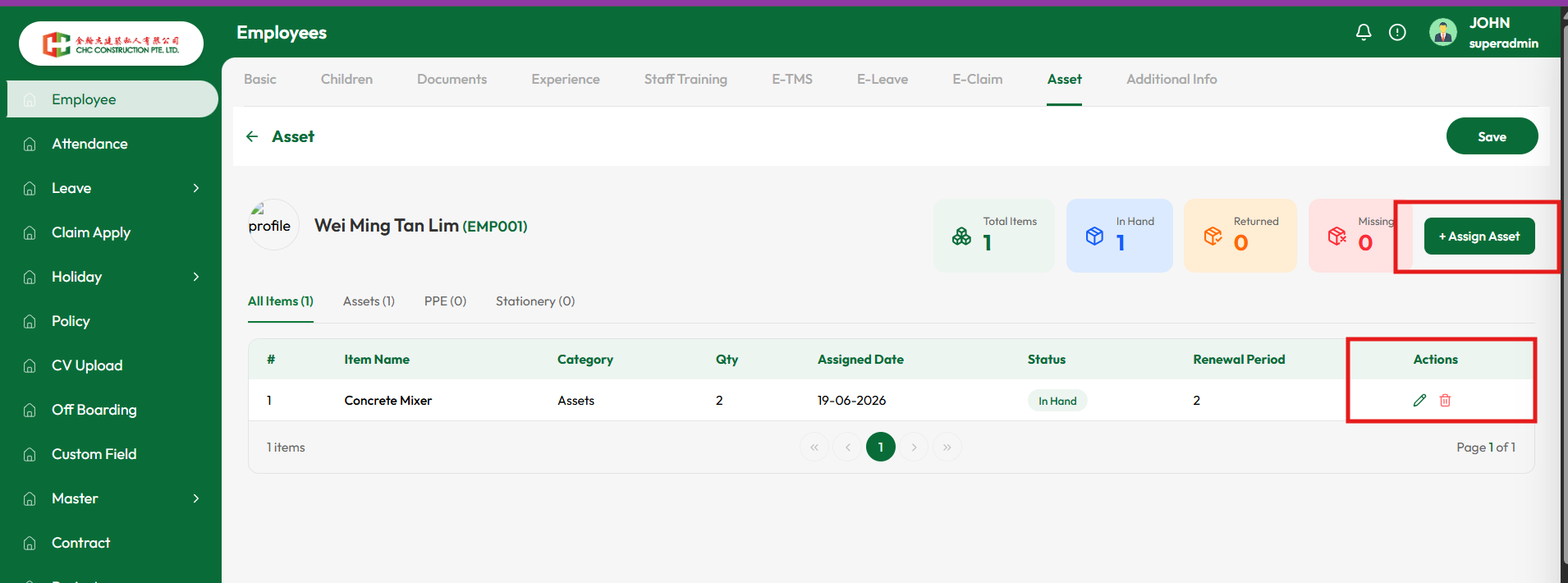Click the Item Name column header
This screenshot has height=583, width=1568.
[x=377, y=360]
